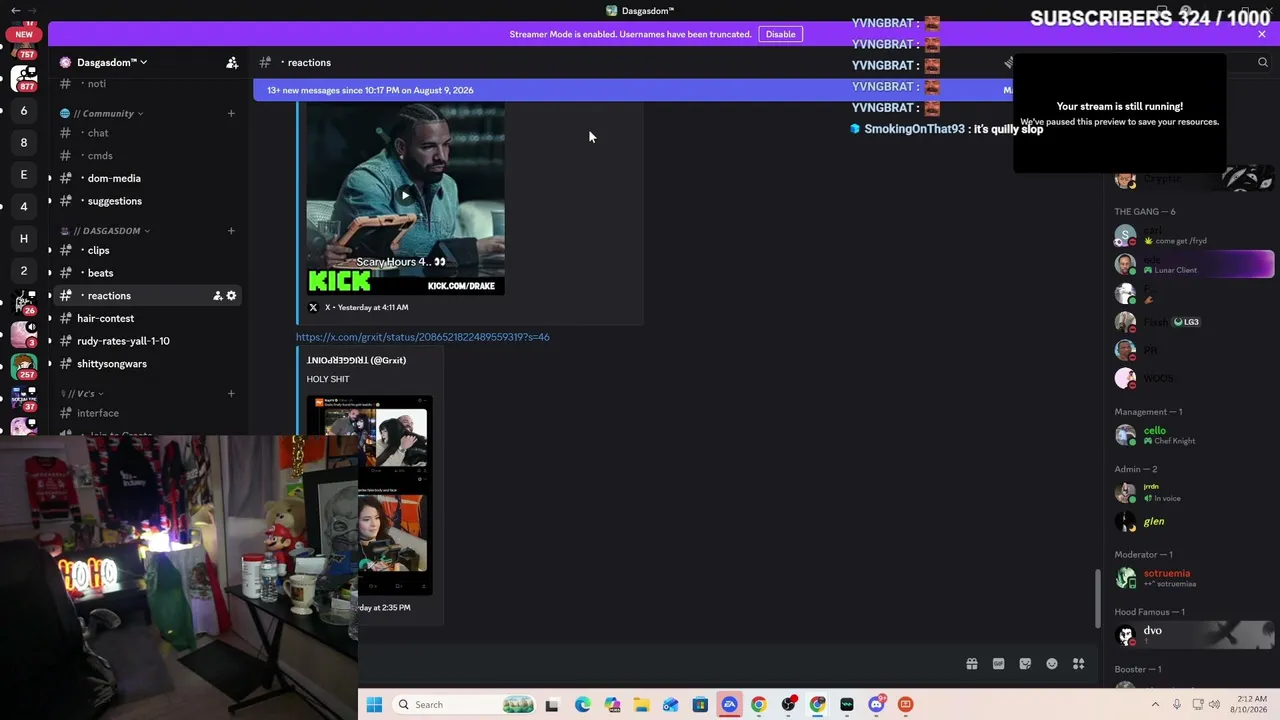
Task: Click the TRIGGERPOINT (@Grxit) embed author
Action: 356,360
